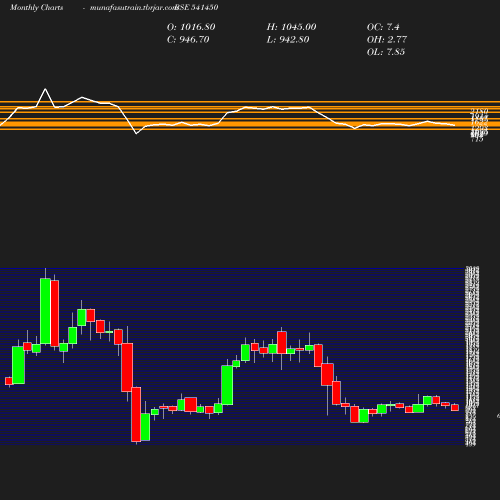500x500 pixels.
Task: Click the "OH: 2.77" reading
Action: pos(387,40)
